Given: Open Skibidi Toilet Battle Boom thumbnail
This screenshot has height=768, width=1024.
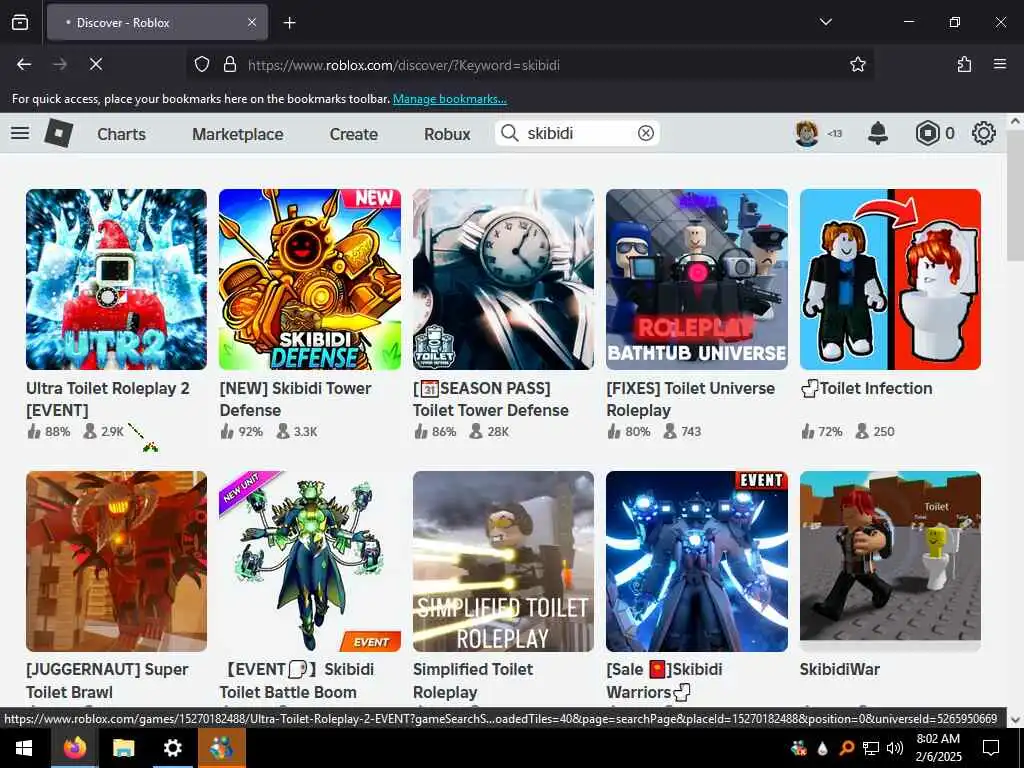Looking at the screenshot, I should click(x=310, y=561).
